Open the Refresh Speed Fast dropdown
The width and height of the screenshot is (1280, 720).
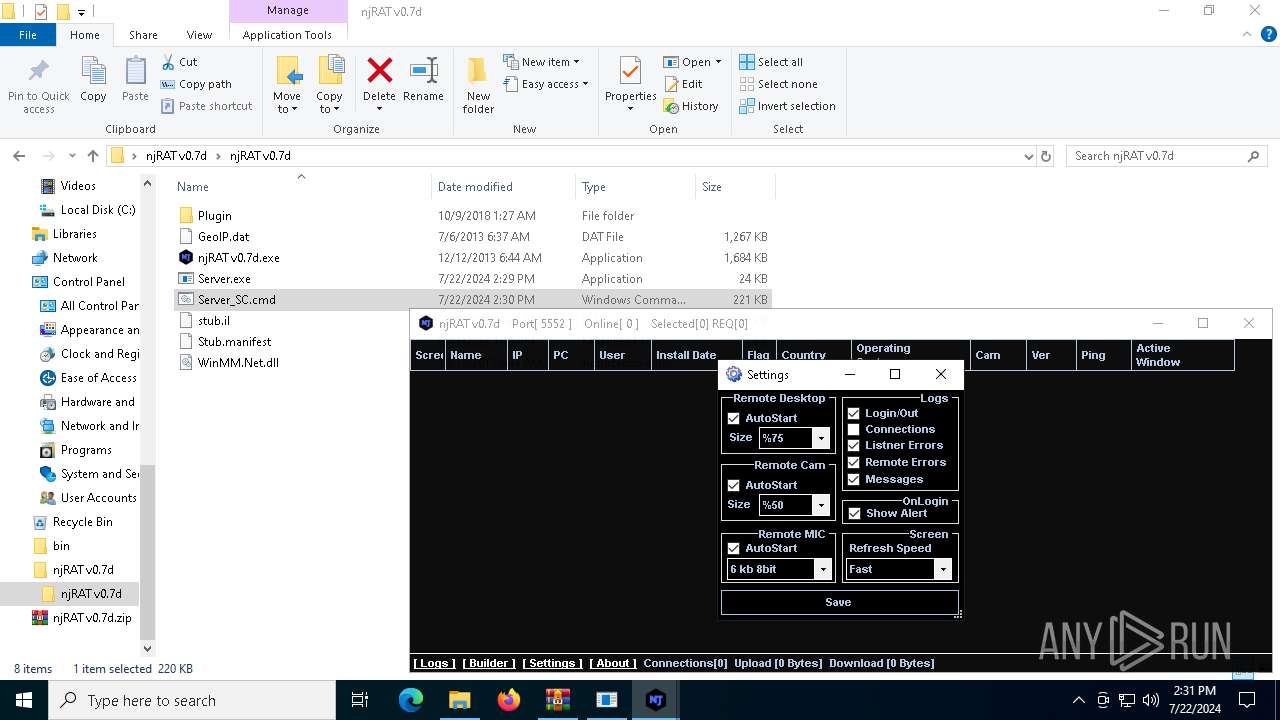[x=942, y=570]
